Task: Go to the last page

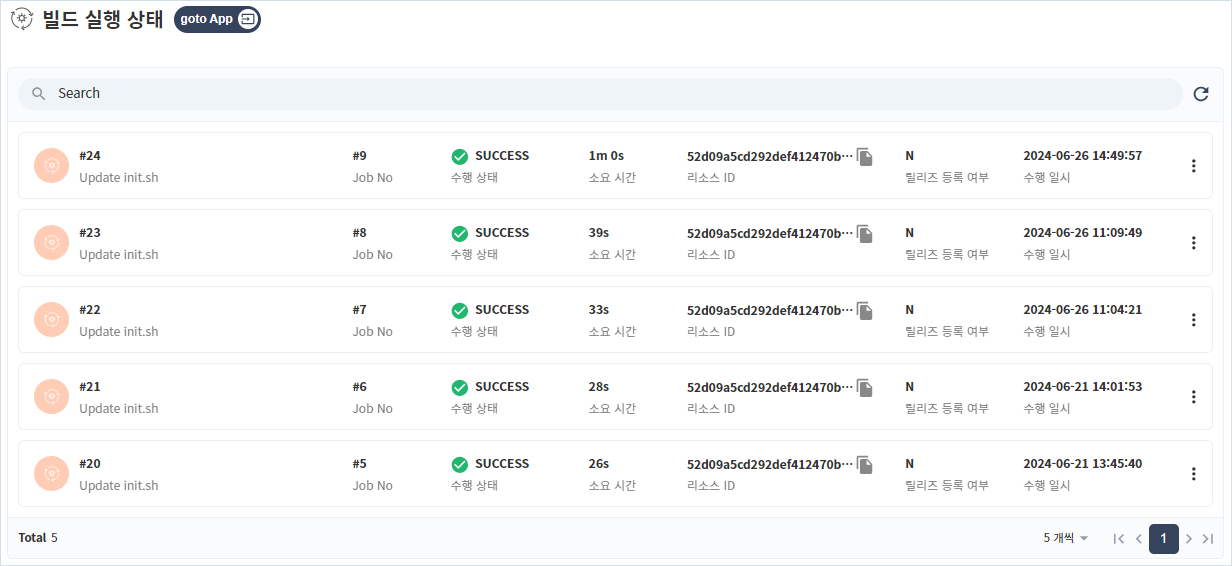Action: (x=1208, y=539)
